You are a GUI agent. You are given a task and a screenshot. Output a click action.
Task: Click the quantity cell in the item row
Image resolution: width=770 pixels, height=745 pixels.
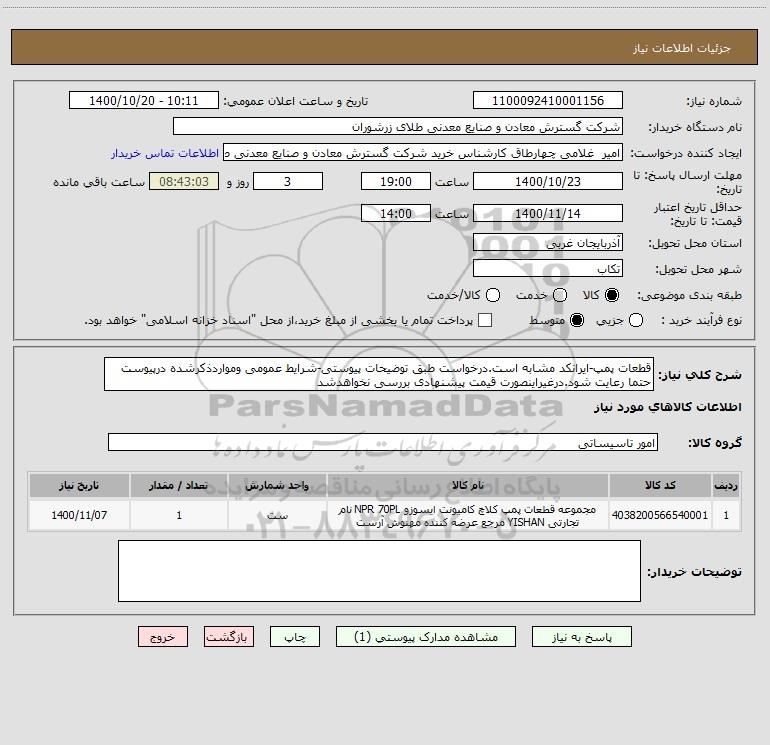(x=179, y=515)
